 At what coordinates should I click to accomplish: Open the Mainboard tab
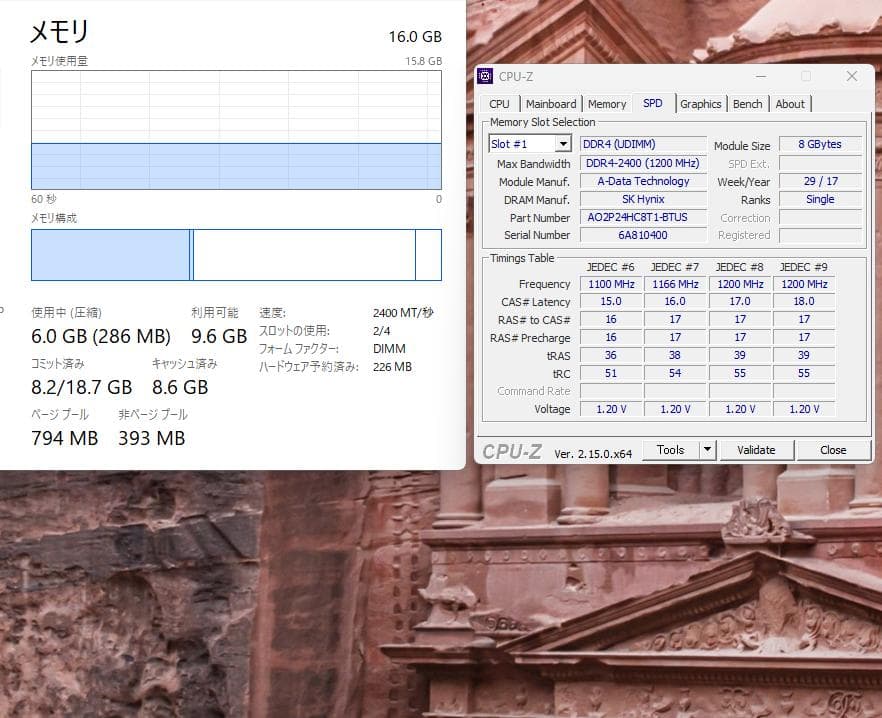(x=551, y=103)
